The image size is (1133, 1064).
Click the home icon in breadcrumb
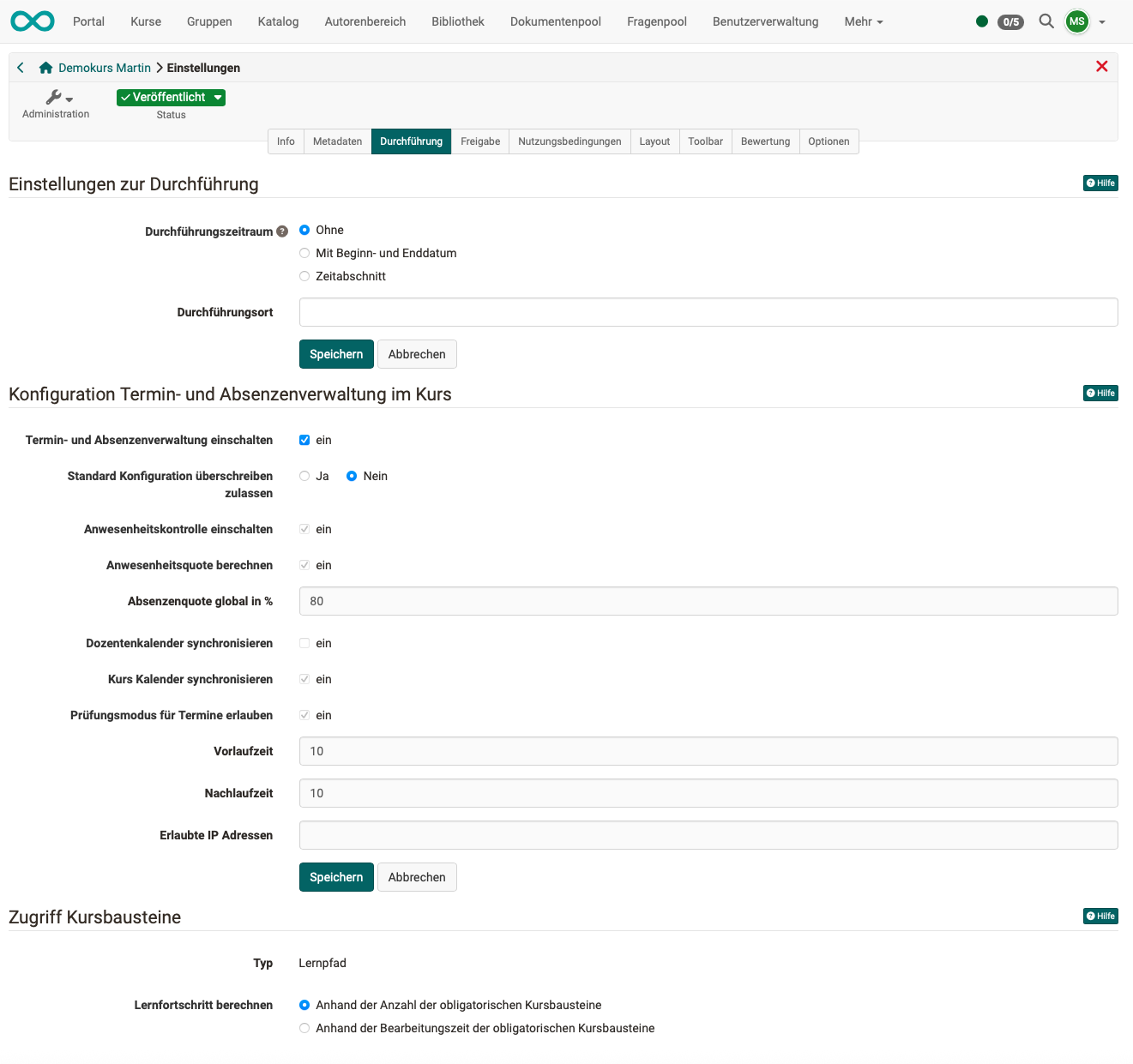point(46,68)
